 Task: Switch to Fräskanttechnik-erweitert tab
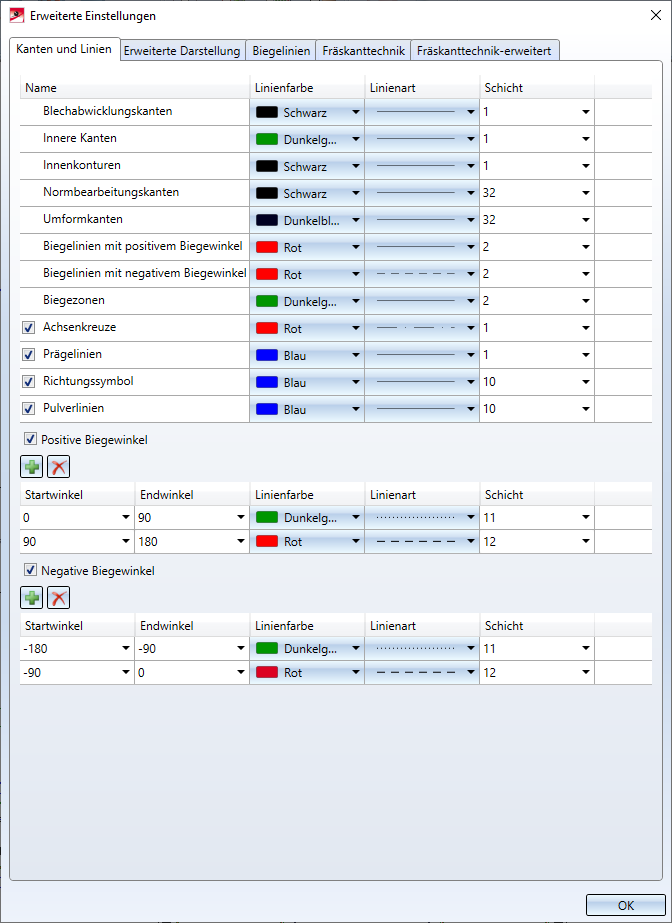(x=484, y=51)
